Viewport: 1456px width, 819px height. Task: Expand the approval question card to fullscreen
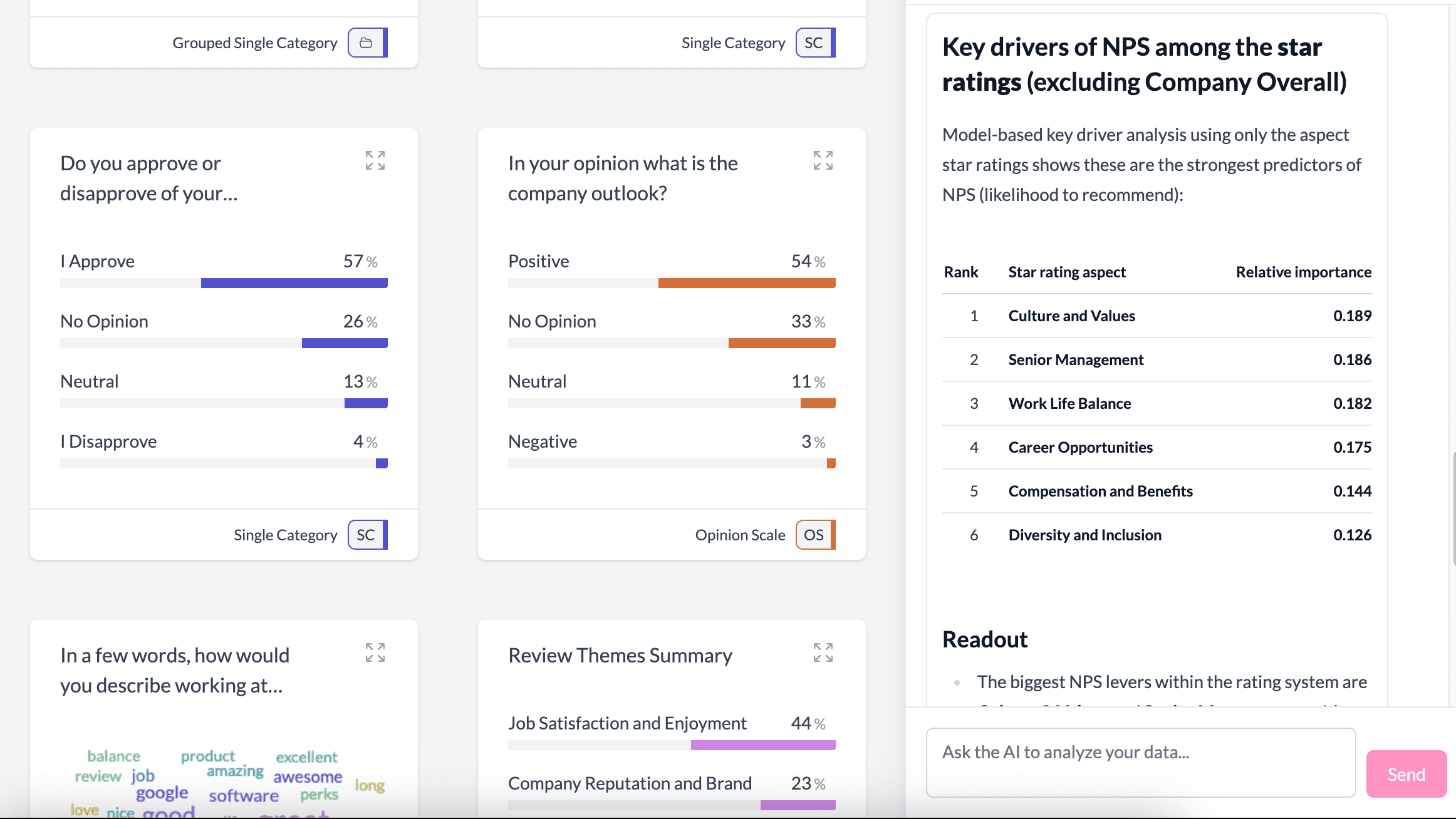[375, 161]
